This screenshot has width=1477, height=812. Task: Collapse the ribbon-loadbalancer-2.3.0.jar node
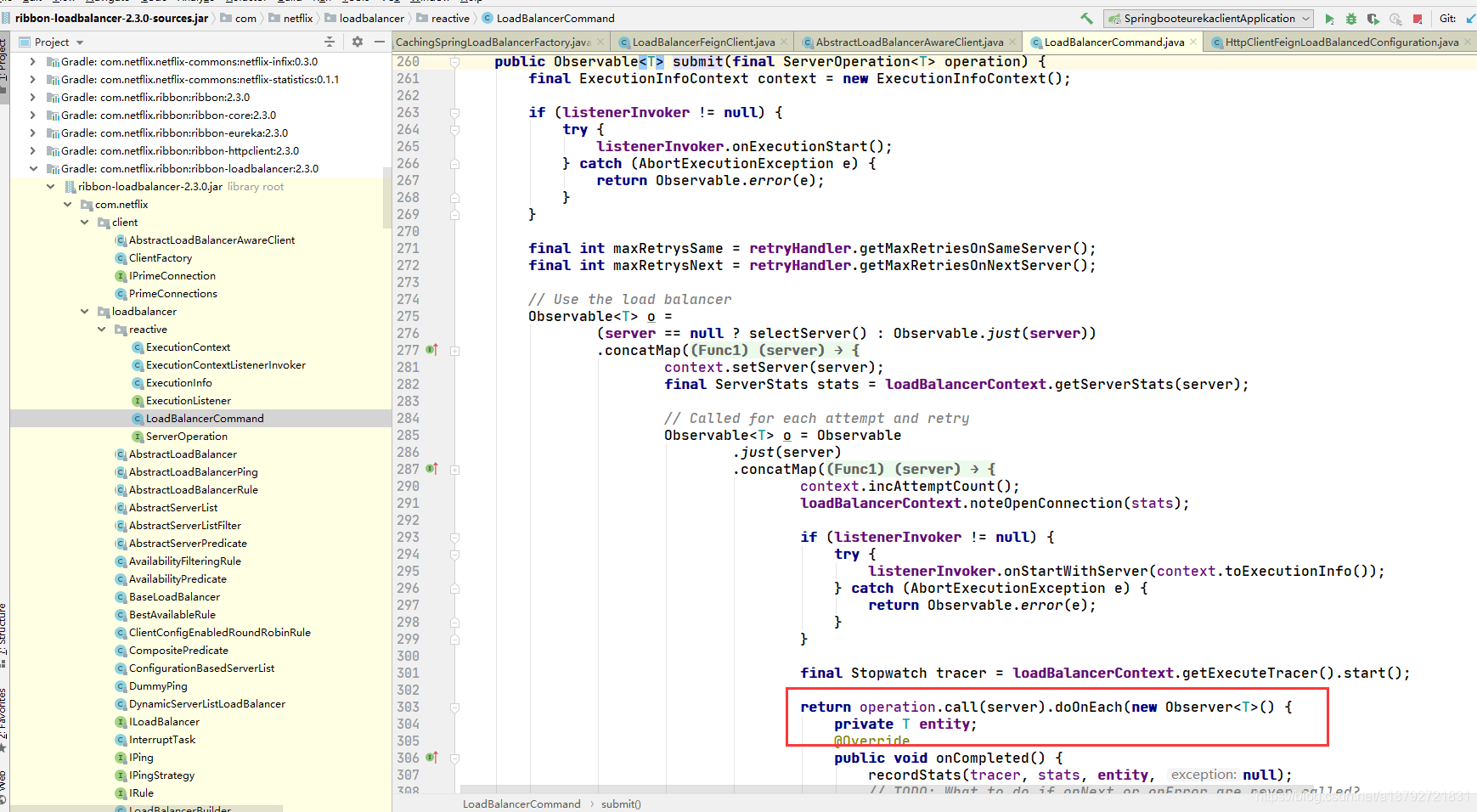50,187
